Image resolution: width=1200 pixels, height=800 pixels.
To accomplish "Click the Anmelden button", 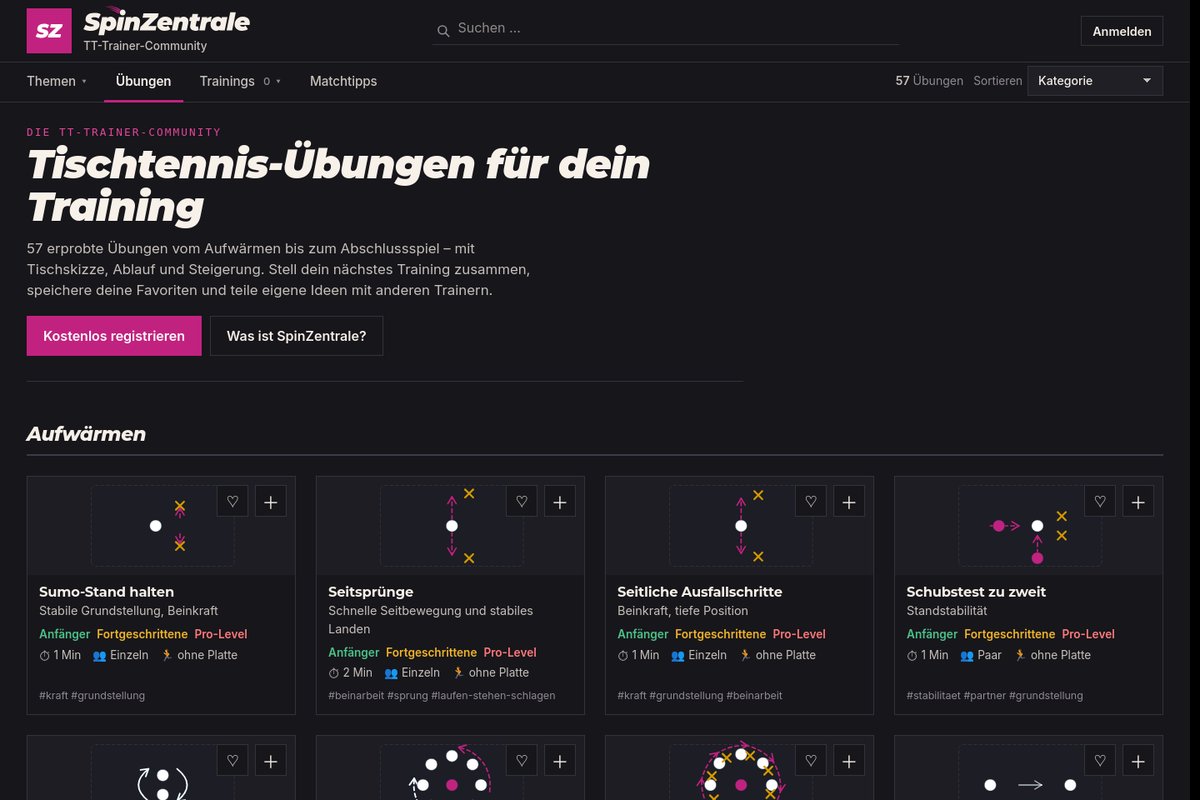I will click(1122, 31).
